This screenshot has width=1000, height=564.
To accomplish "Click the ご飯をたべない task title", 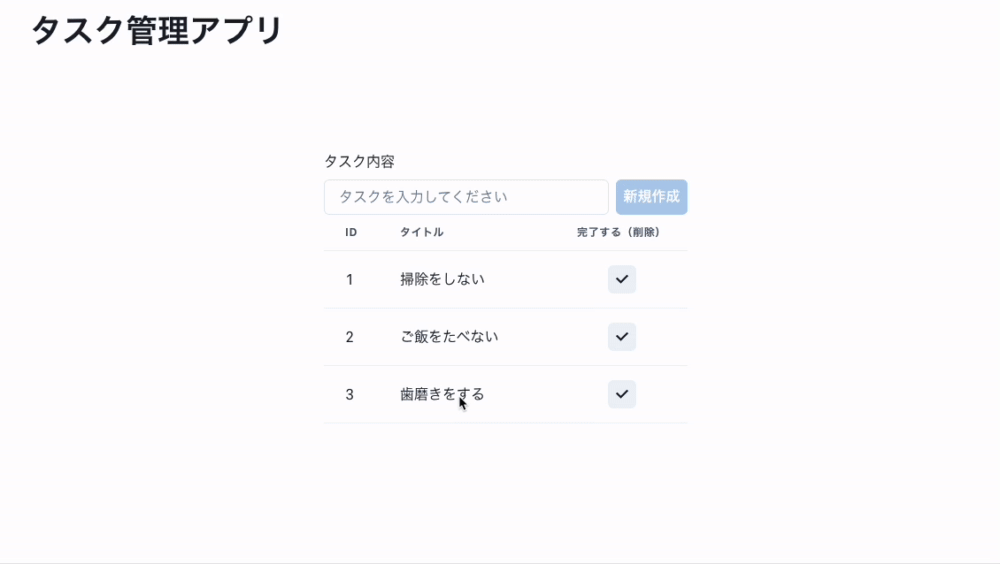I will pos(449,337).
